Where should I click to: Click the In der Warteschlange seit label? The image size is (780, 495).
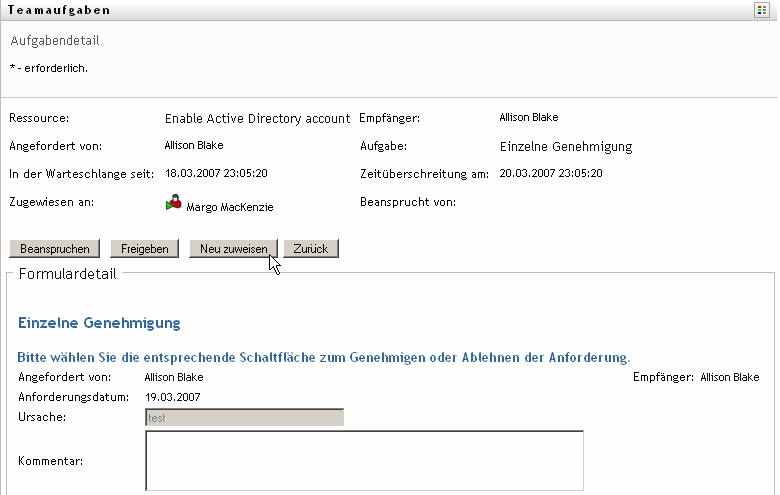pos(82,174)
